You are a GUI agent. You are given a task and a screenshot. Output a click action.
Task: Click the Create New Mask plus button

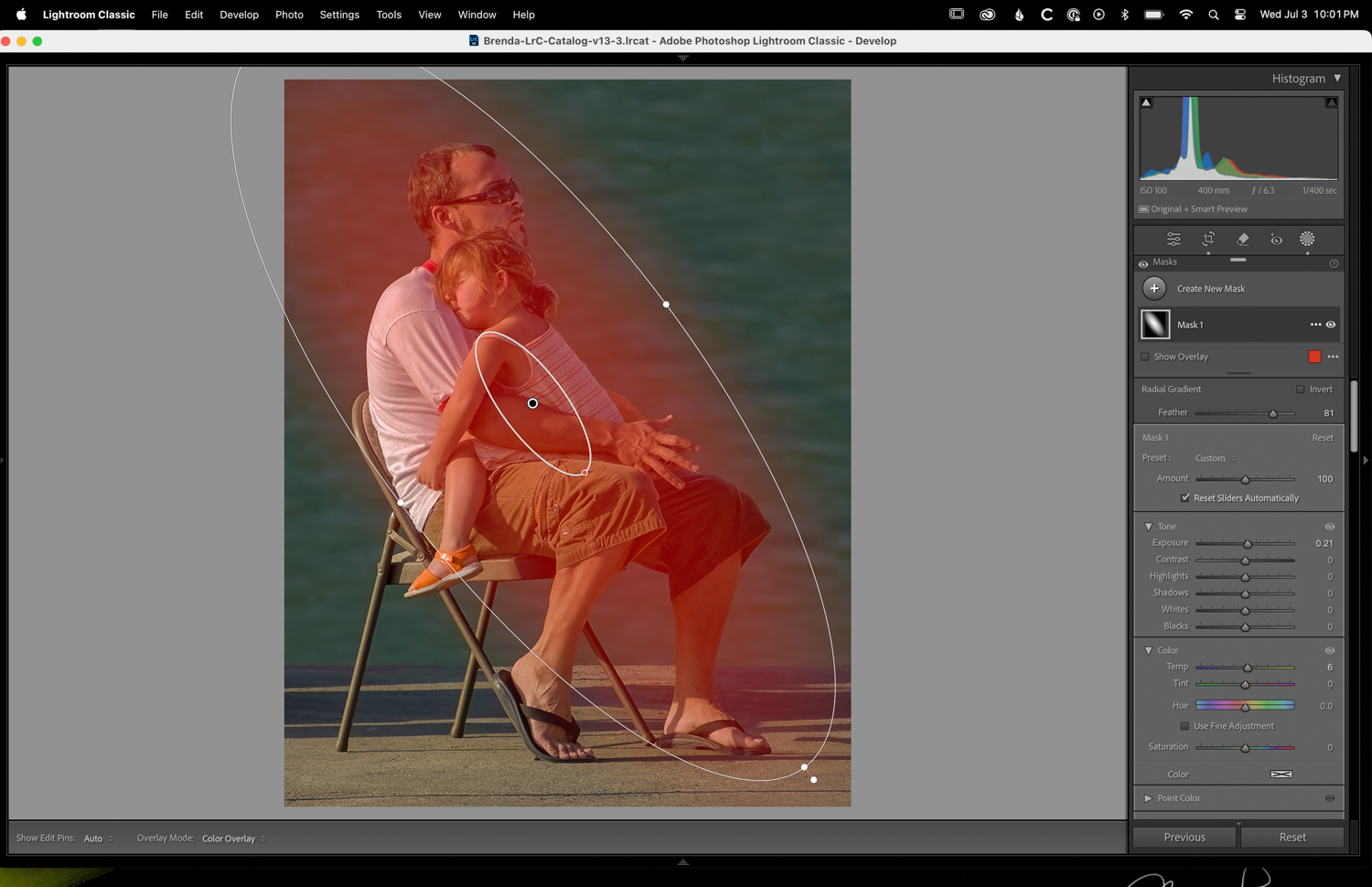1154,289
